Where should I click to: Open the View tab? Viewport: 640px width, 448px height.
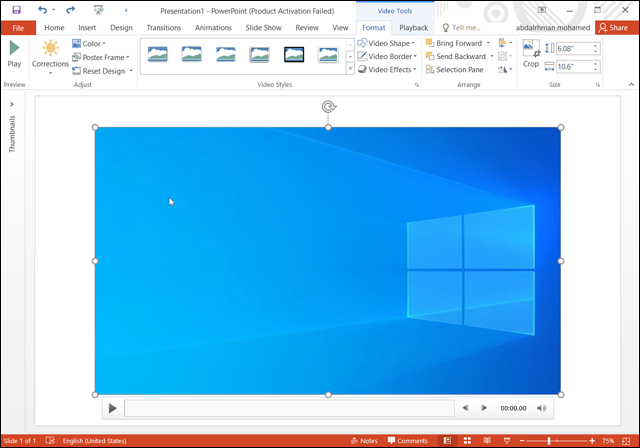coord(340,28)
